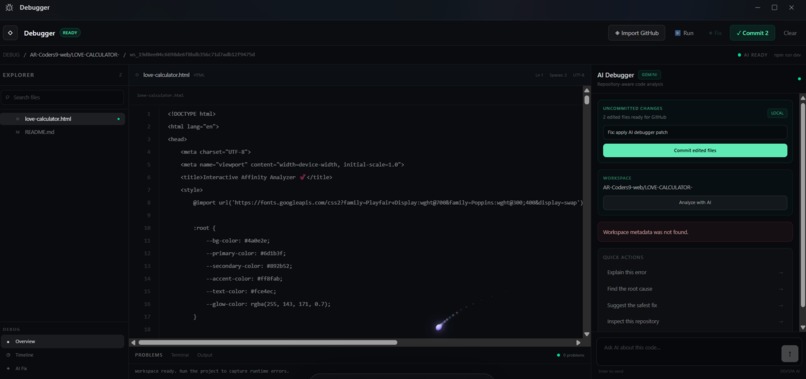Select Overview in Debug sidebar
The width and height of the screenshot is (806, 379).
[62, 341]
